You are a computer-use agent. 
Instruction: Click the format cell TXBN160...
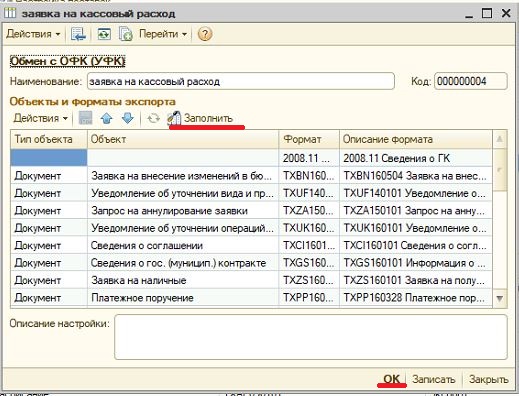click(x=309, y=176)
